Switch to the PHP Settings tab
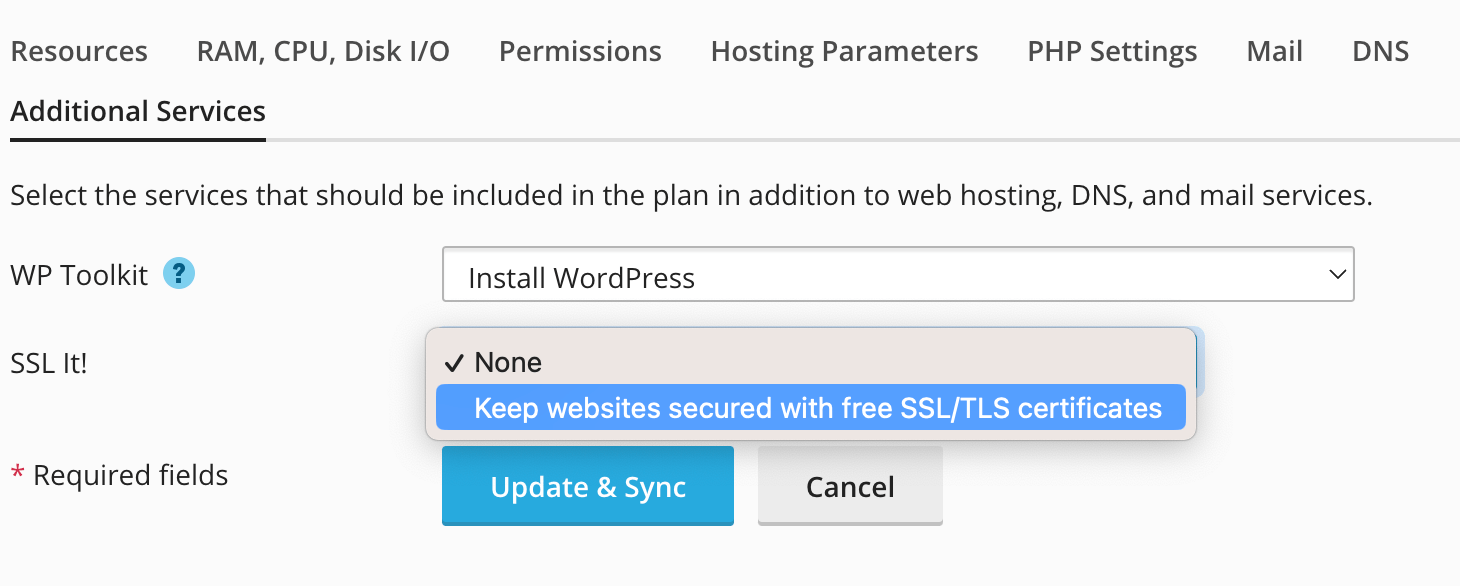Viewport: 1460px width, 586px height. click(1112, 52)
